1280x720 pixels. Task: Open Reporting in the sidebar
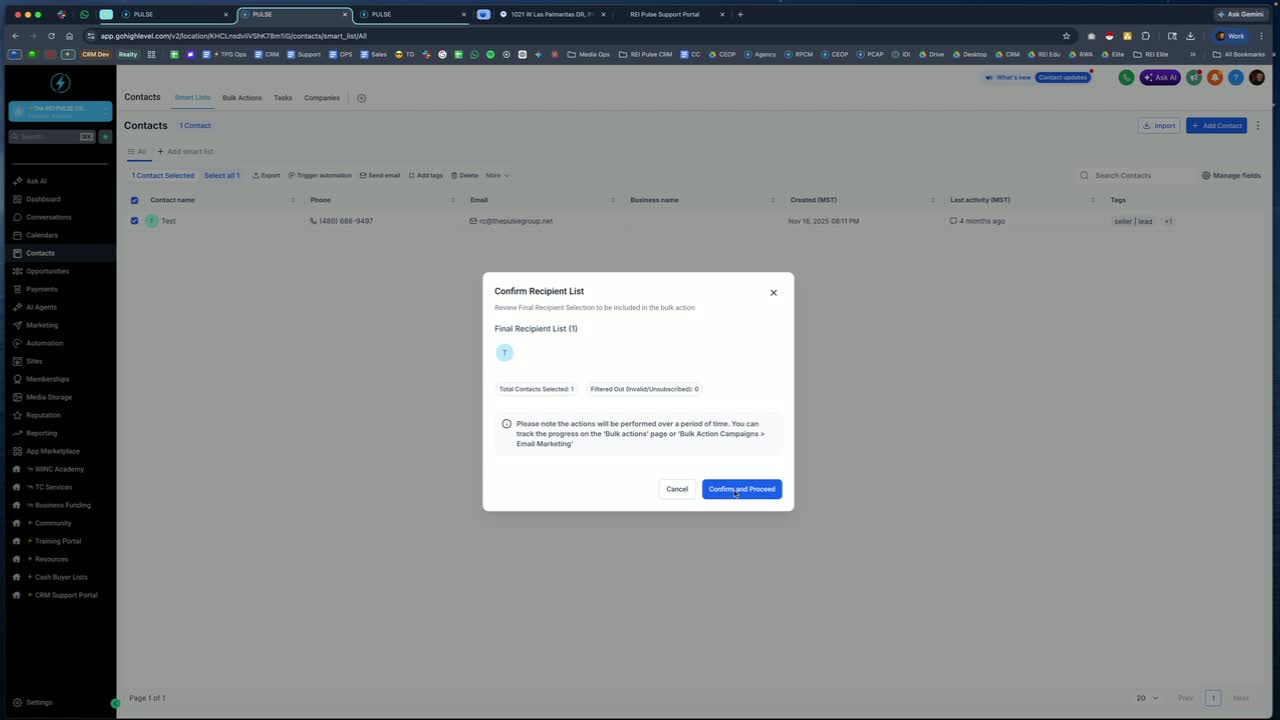click(41, 433)
